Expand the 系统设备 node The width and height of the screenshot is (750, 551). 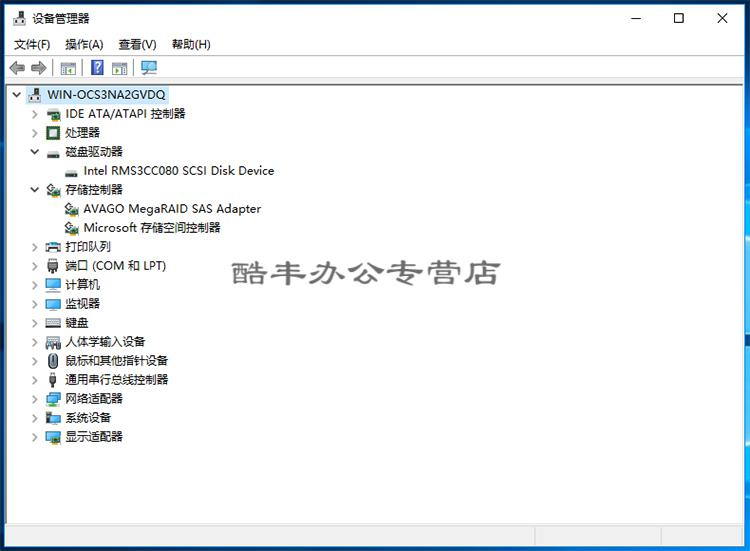click(34, 418)
